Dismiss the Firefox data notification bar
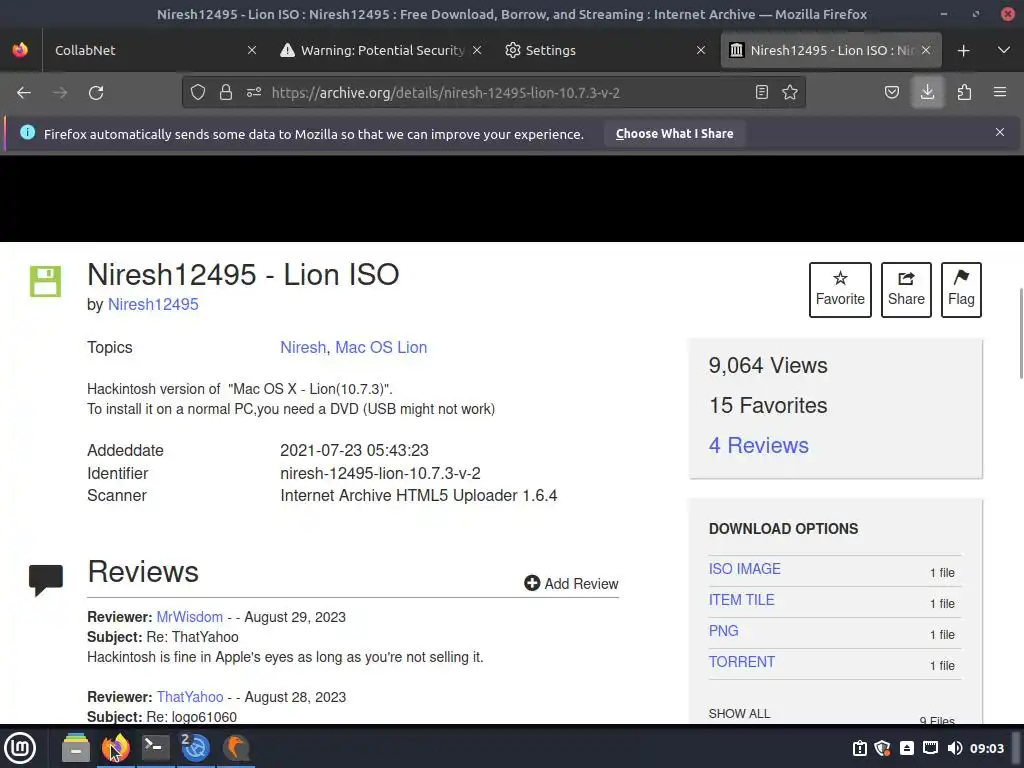 (1000, 132)
